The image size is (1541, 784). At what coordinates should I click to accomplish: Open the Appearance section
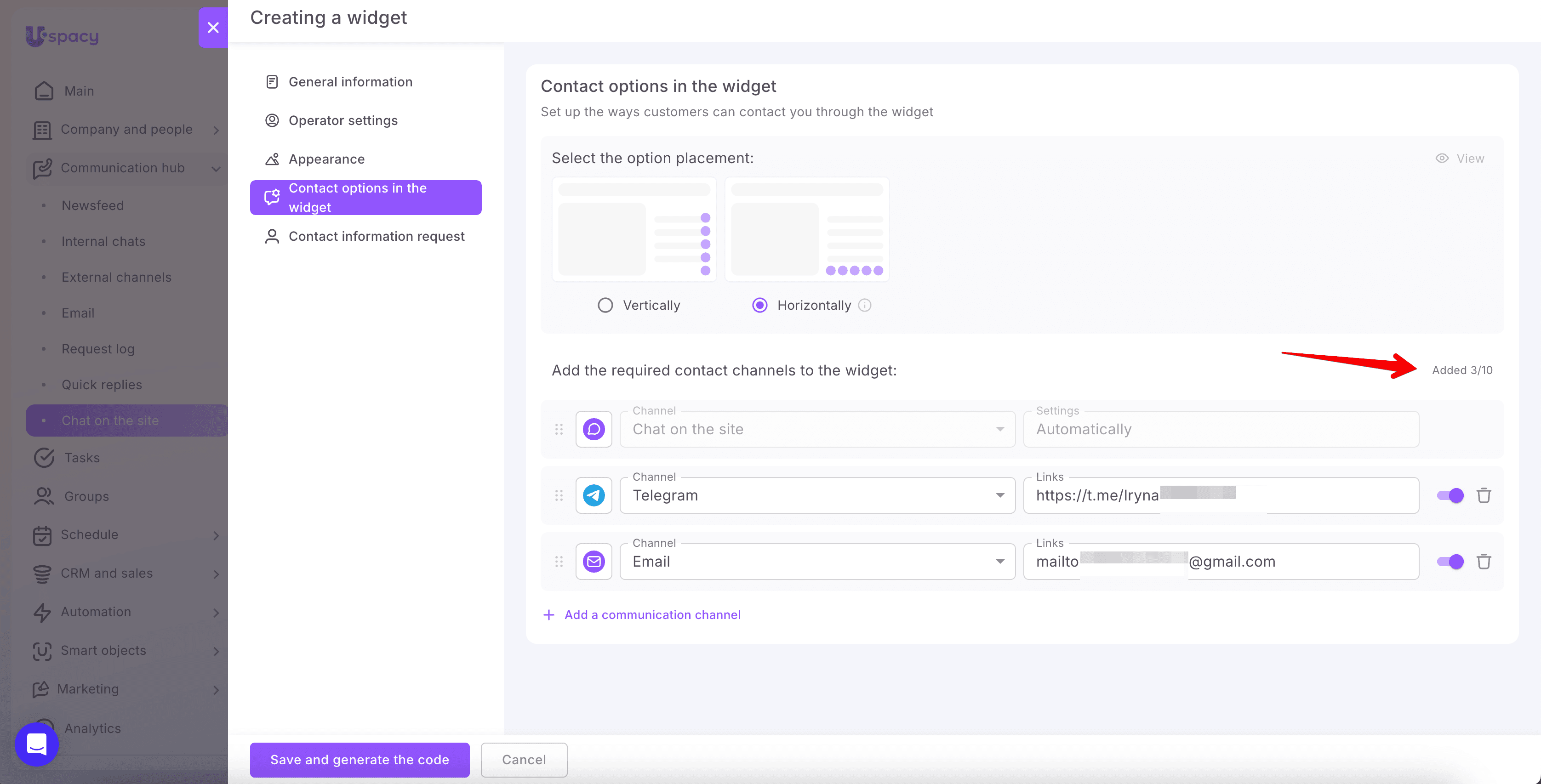click(x=365, y=159)
